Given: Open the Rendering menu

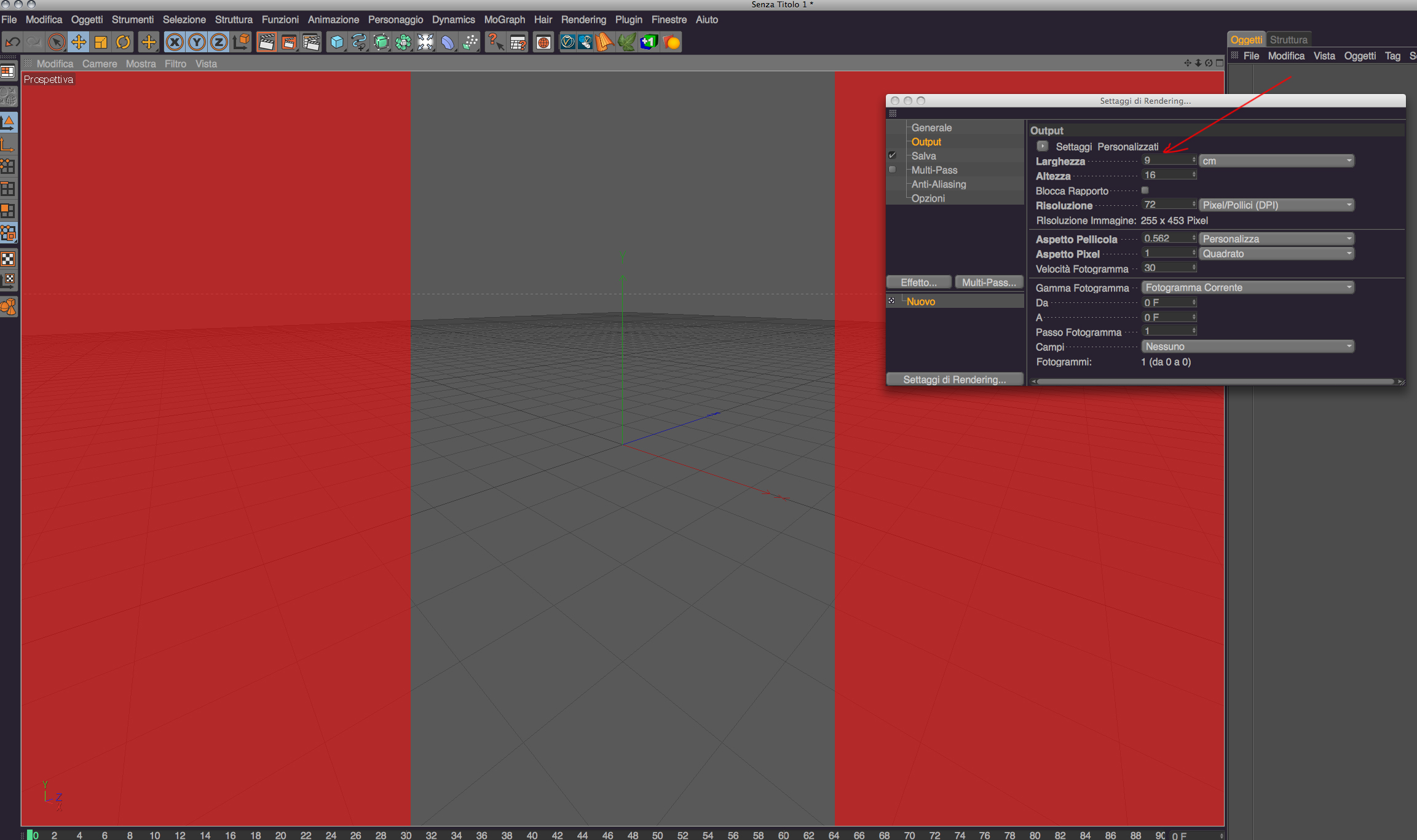Looking at the screenshot, I should click(x=583, y=20).
